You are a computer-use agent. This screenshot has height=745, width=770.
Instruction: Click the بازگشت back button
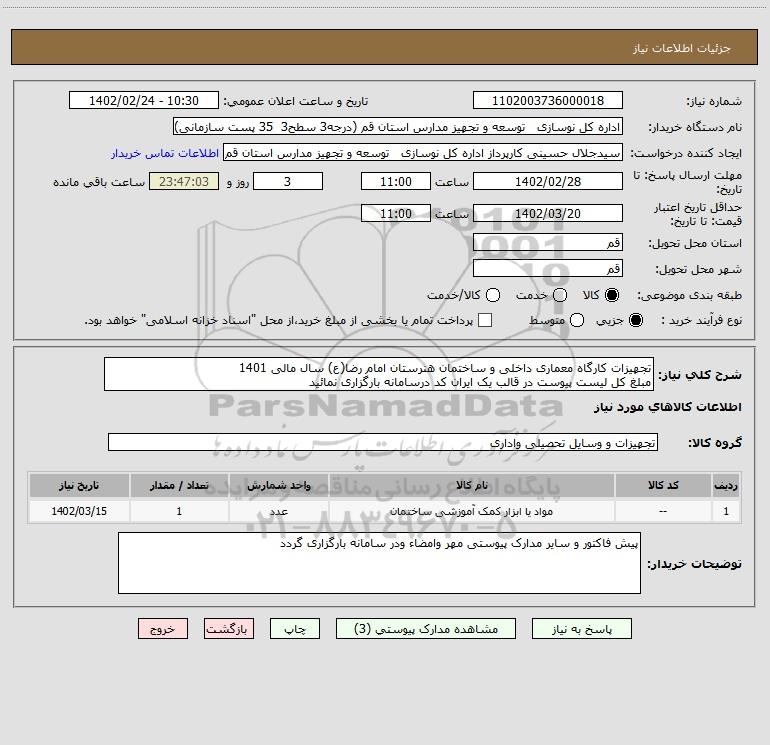pos(229,629)
